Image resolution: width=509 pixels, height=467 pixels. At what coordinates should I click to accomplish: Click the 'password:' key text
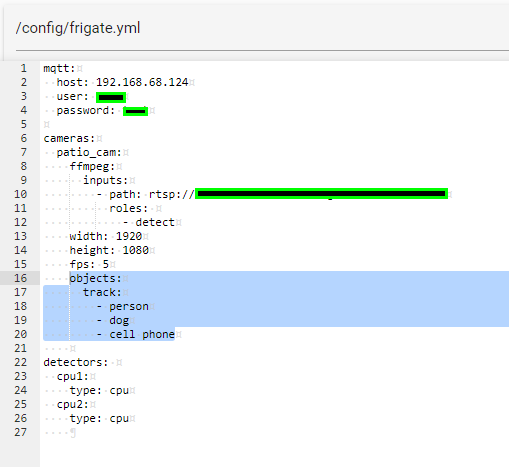tap(85, 110)
